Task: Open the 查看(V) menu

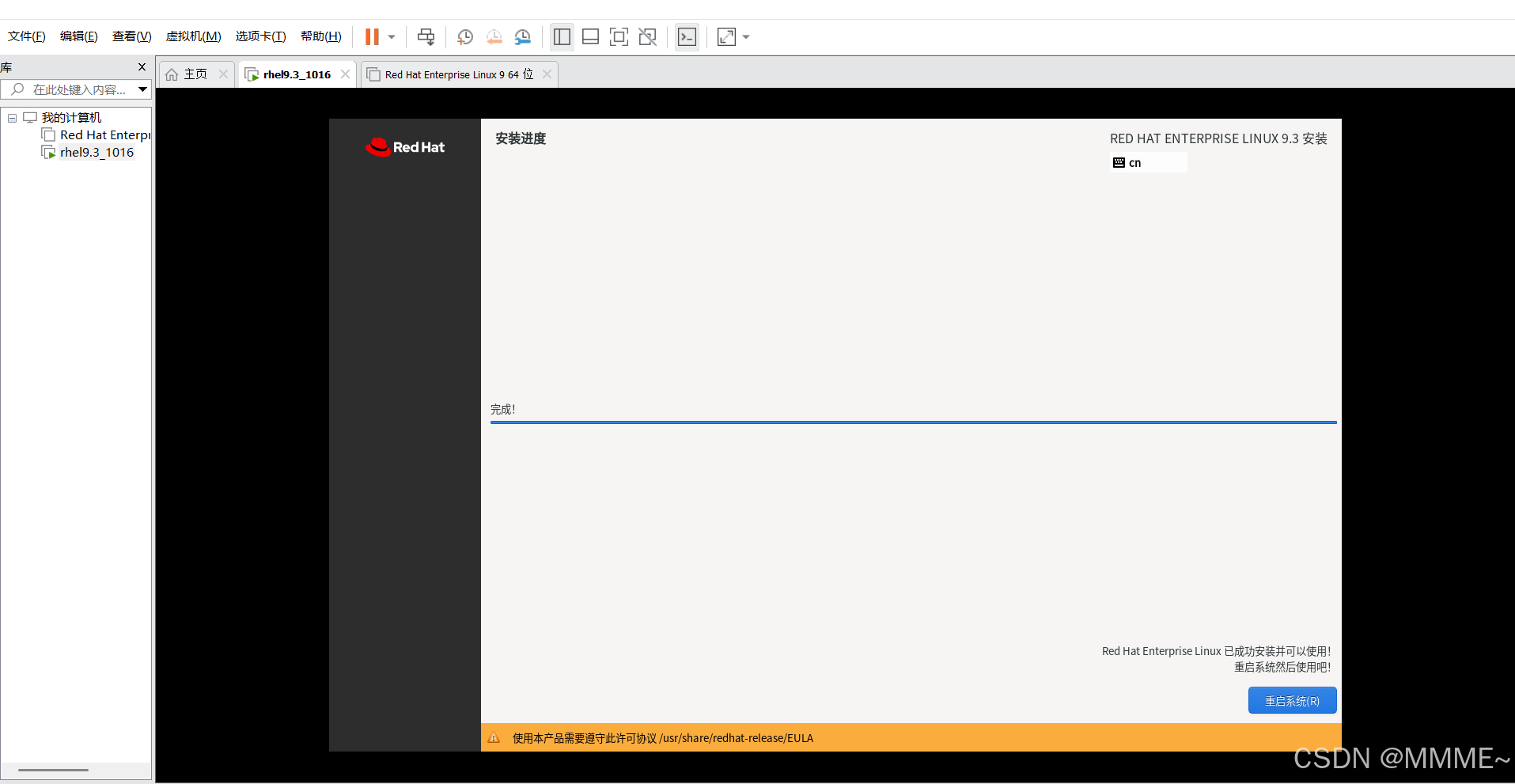Action: coord(131,36)
